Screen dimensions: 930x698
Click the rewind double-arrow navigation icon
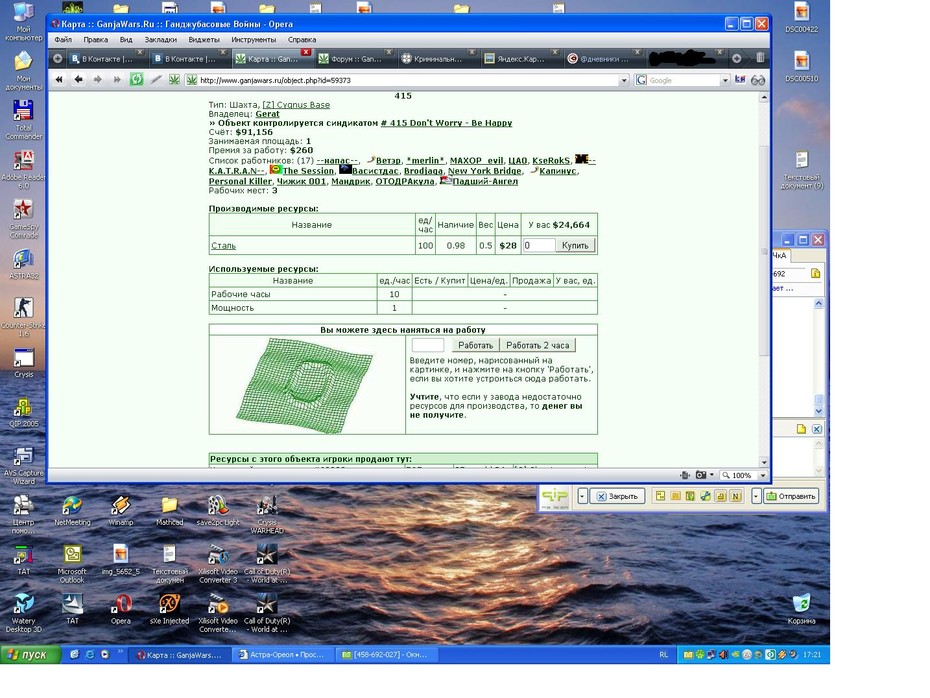(x=59, y=79)
